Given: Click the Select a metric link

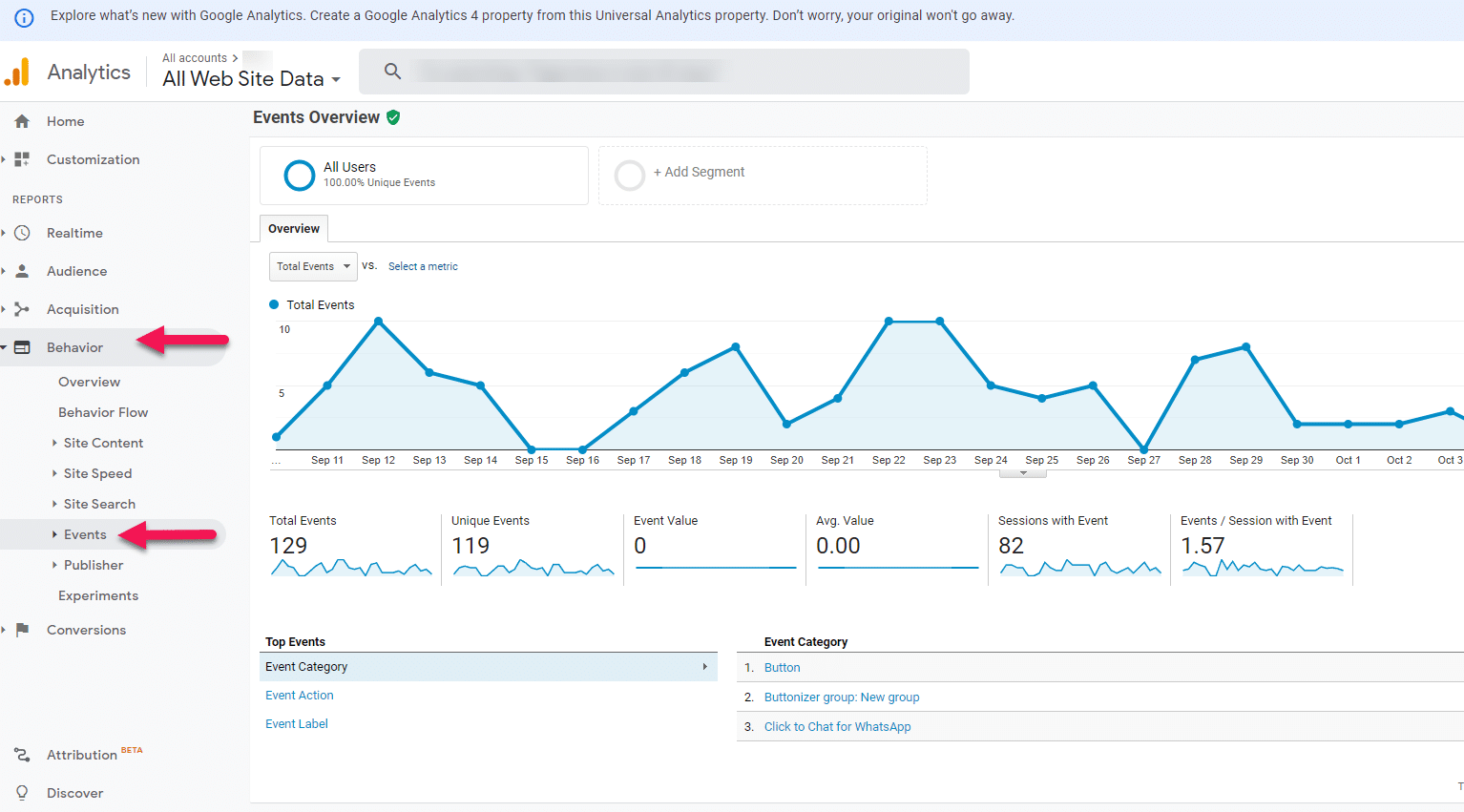Looking at the screenshot, I should 423,267.
